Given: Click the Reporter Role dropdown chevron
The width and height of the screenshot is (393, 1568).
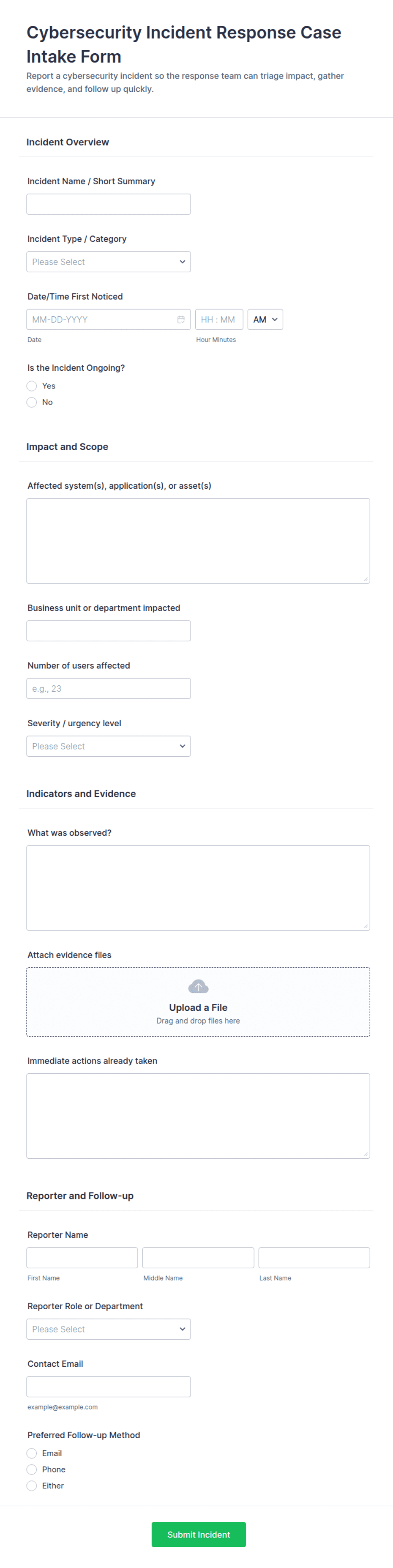Looking at the screenshot, I should click(x=183, y=1329).
